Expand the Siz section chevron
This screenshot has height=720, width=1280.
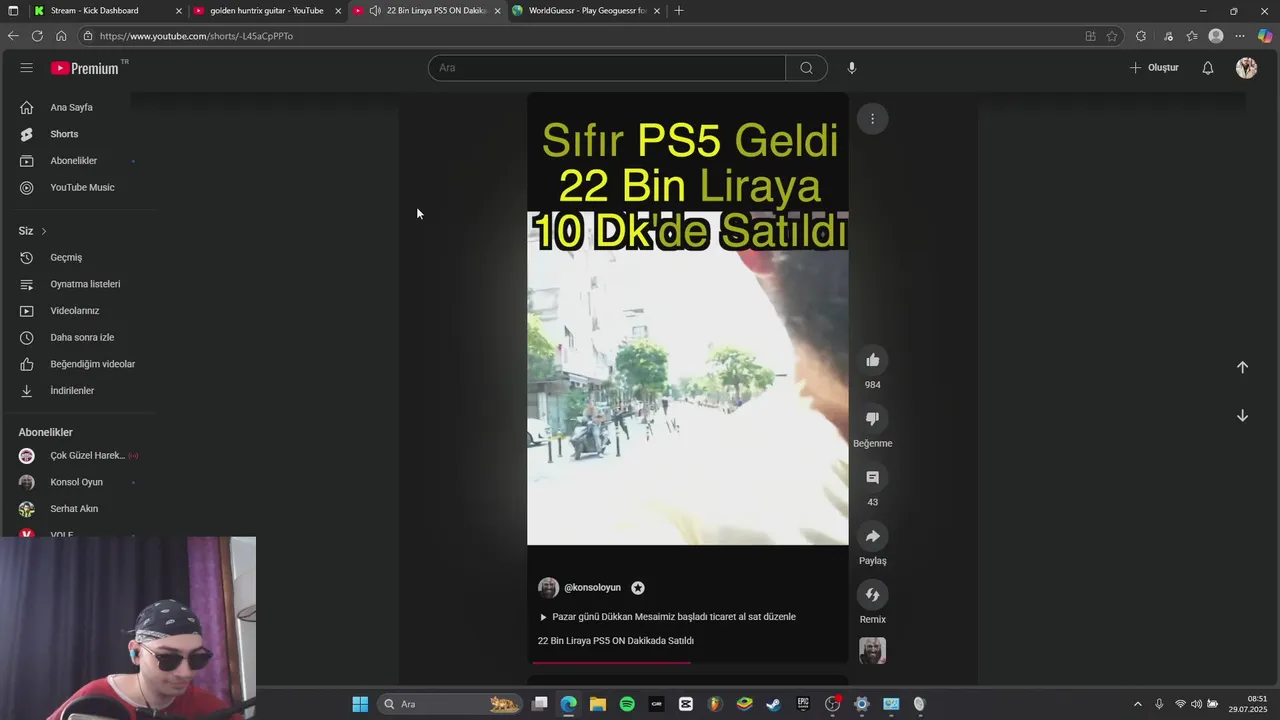pos(43,231)
